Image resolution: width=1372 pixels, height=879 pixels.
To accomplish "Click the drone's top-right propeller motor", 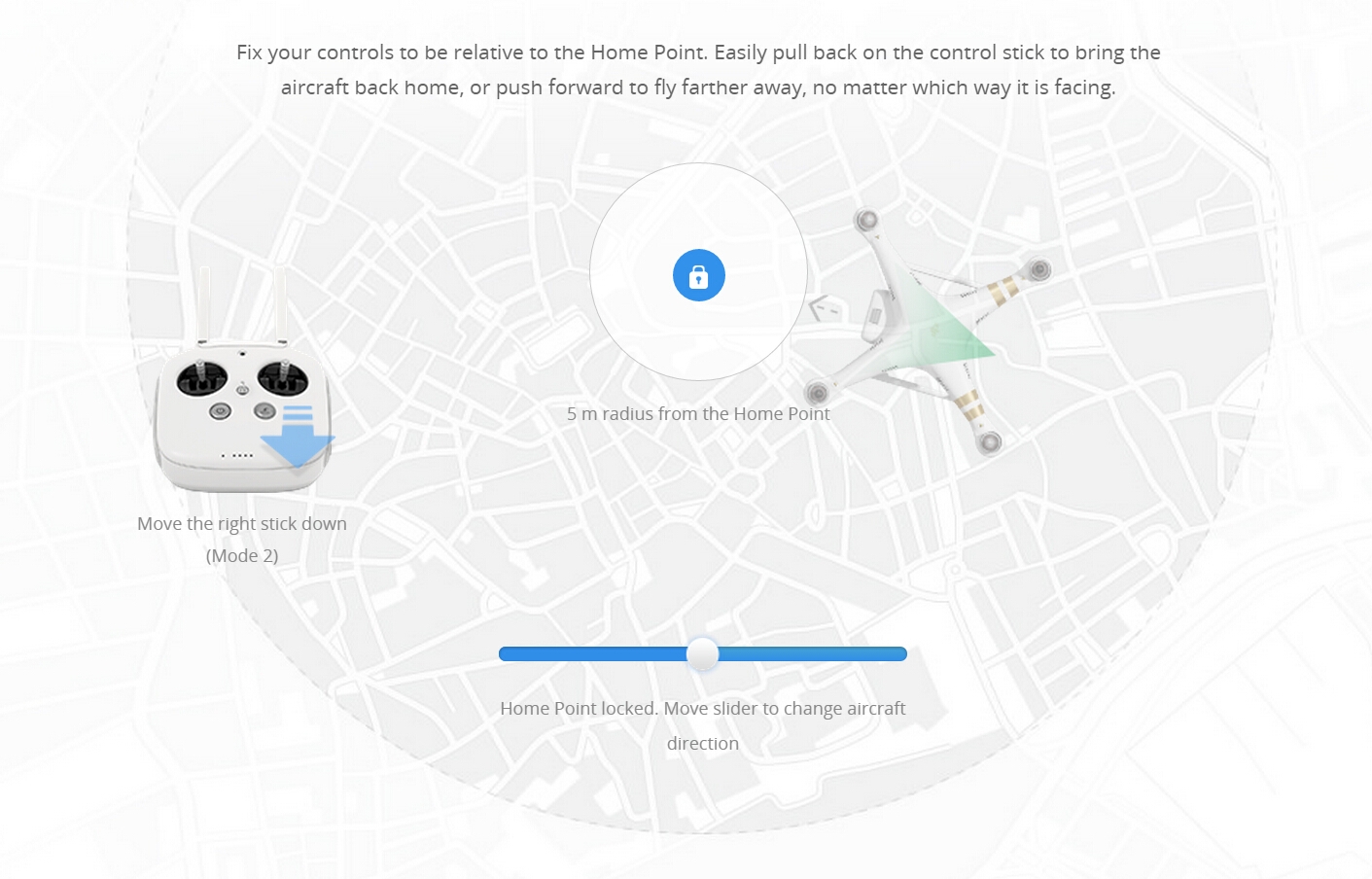I will 1038,269.
